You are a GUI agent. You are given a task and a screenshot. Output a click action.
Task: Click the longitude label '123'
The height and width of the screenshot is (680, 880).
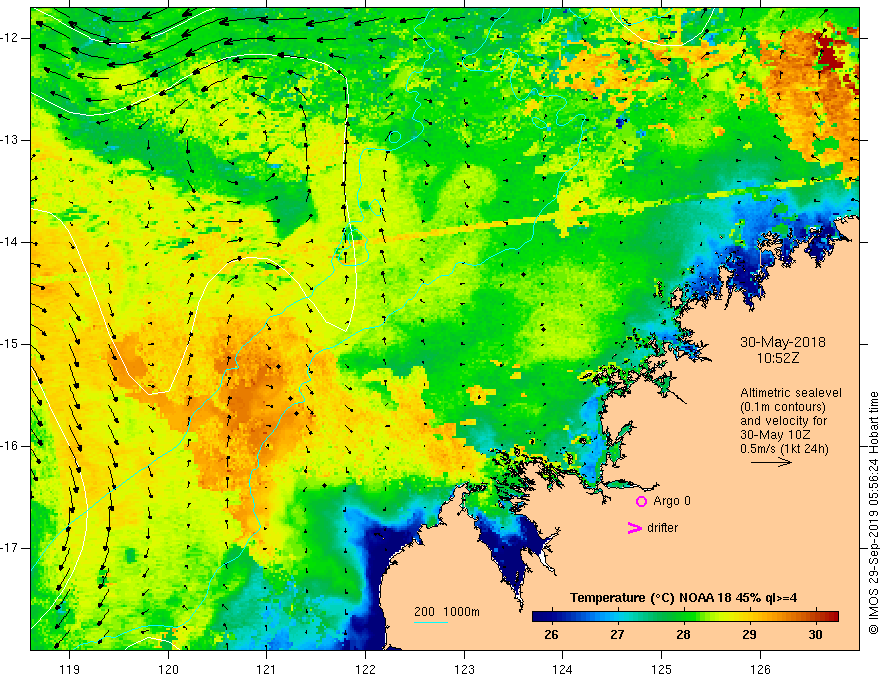(464, 669)
